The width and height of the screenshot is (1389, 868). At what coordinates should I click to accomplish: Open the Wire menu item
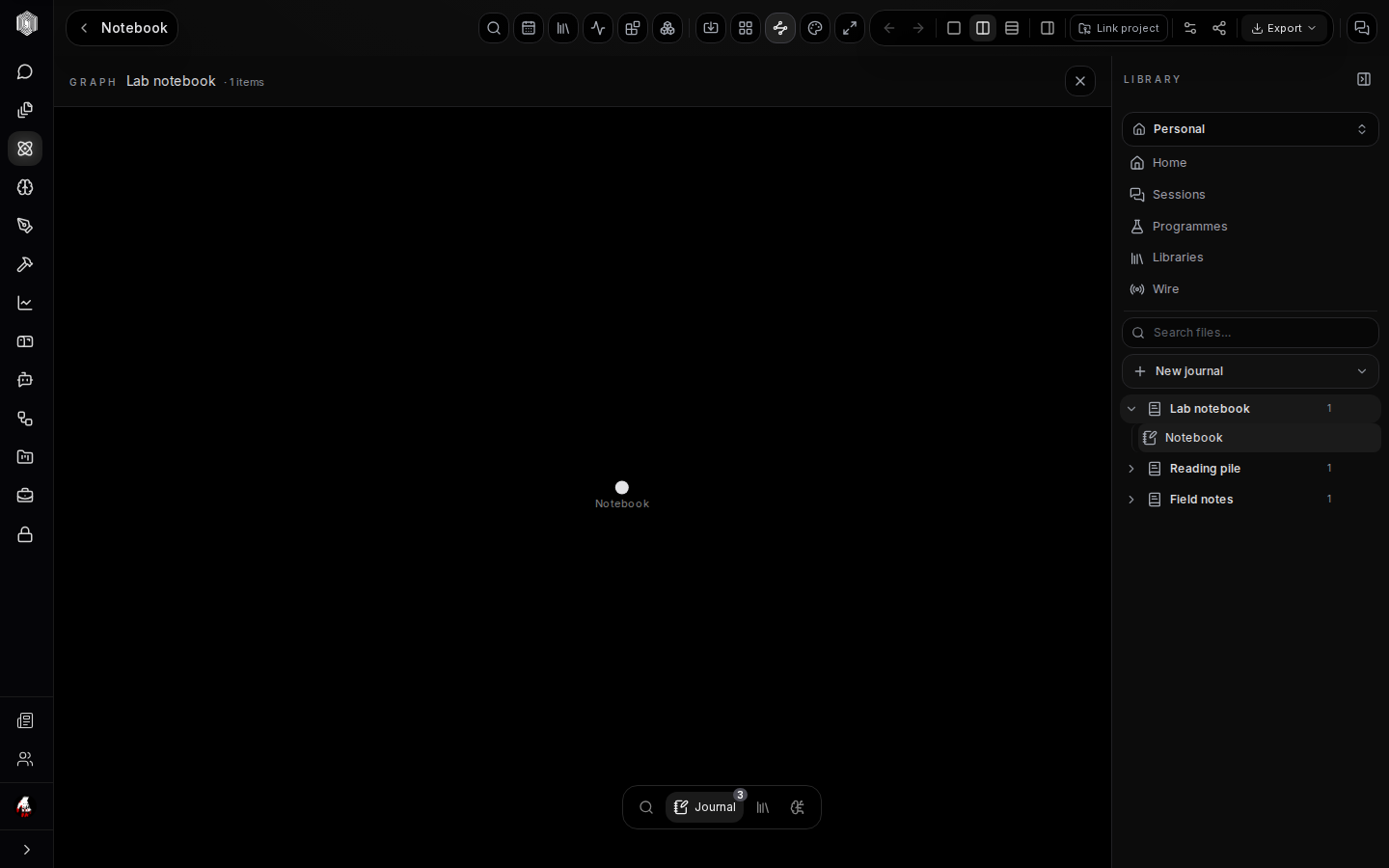coord(1250,289)
